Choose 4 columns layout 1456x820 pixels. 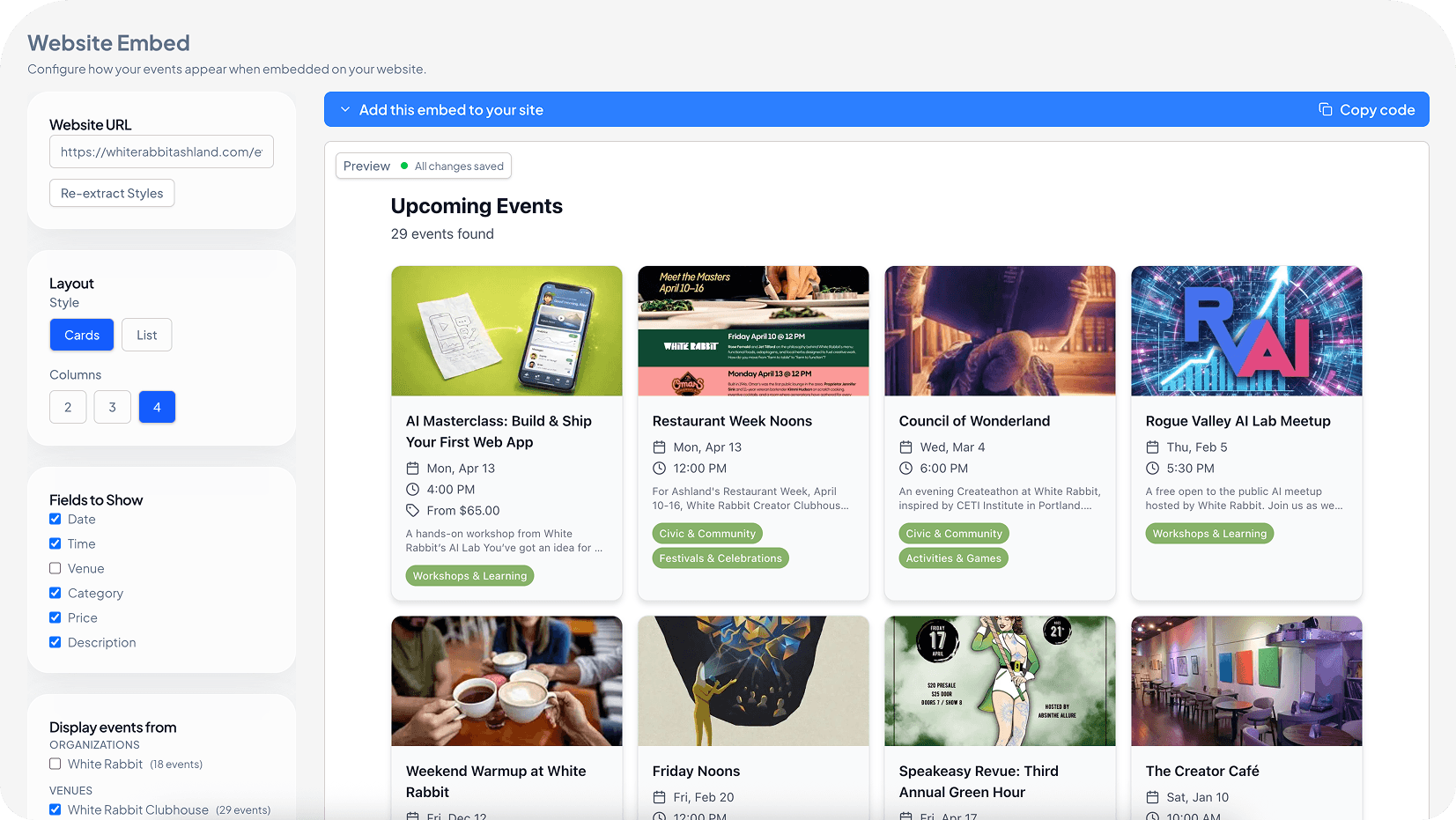click(157, 407)
